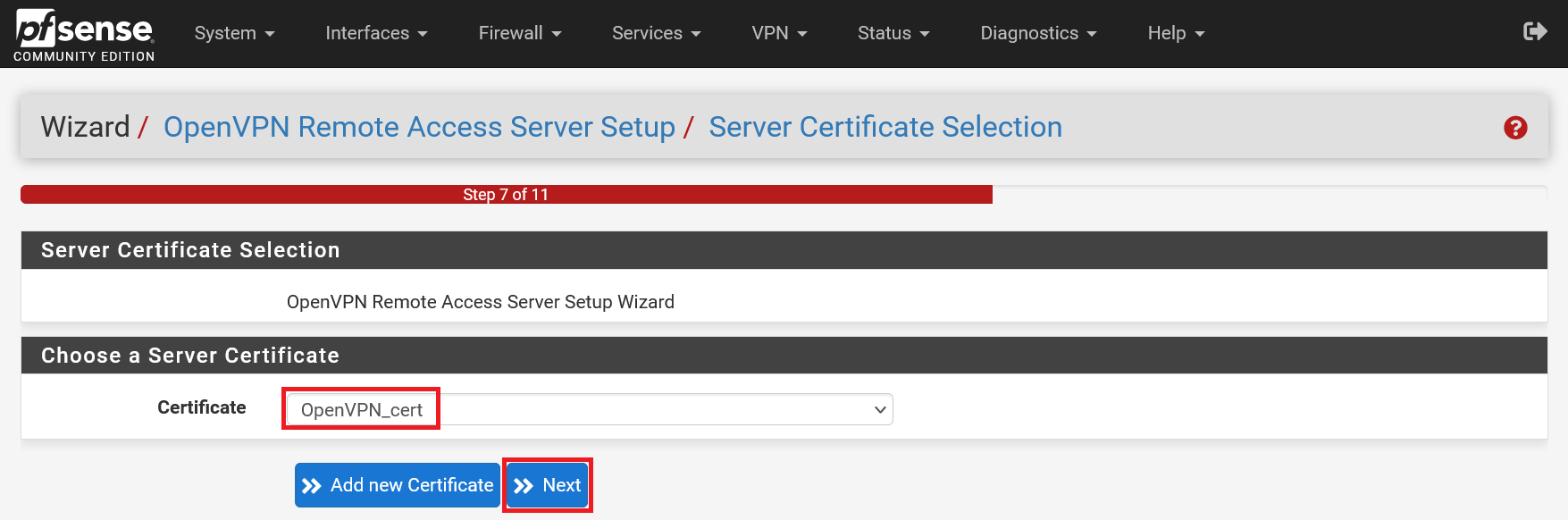Open the Diagnostics menu
The height and width of the screenshot is (520, 1568).
pos(1038,33)
